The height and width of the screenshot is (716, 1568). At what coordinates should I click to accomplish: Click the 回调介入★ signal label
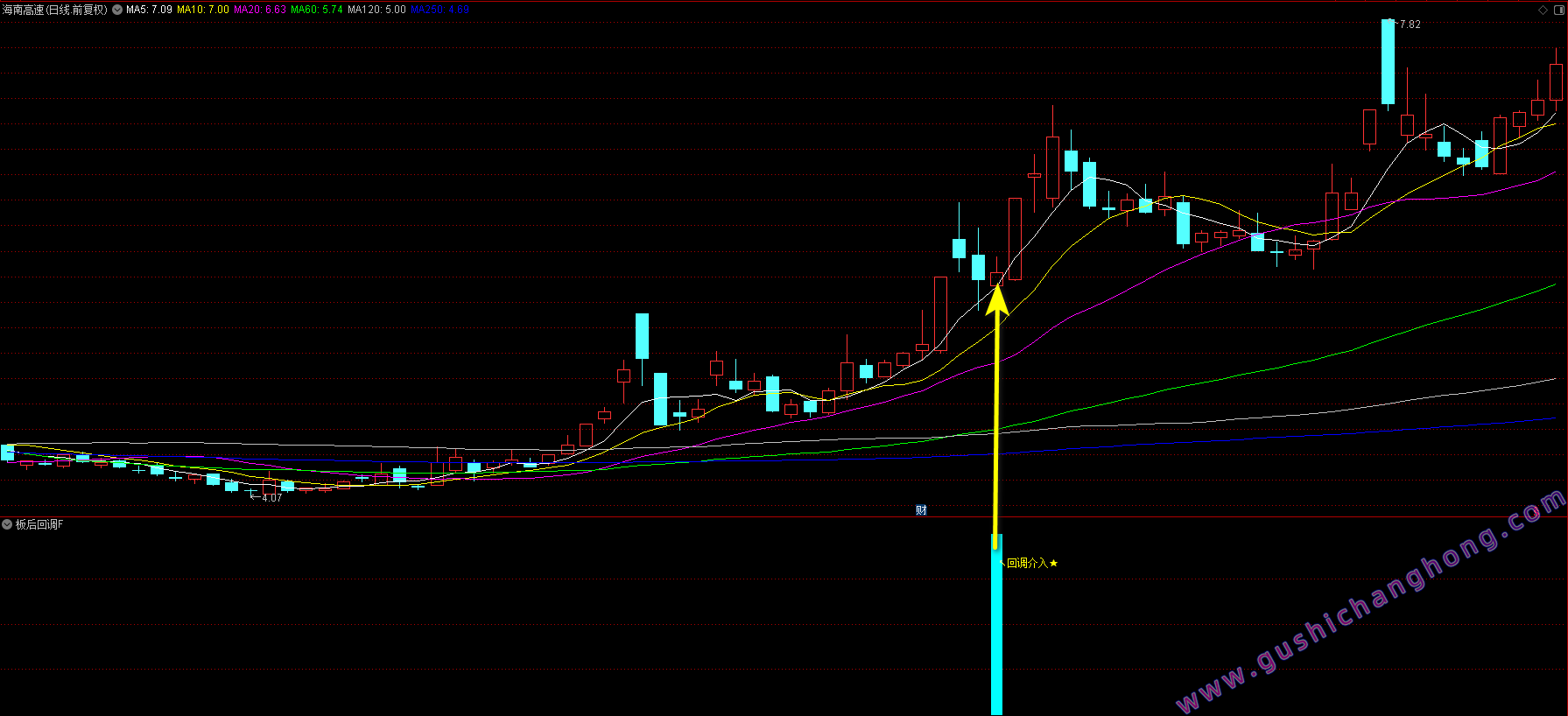click(1032, 563)
